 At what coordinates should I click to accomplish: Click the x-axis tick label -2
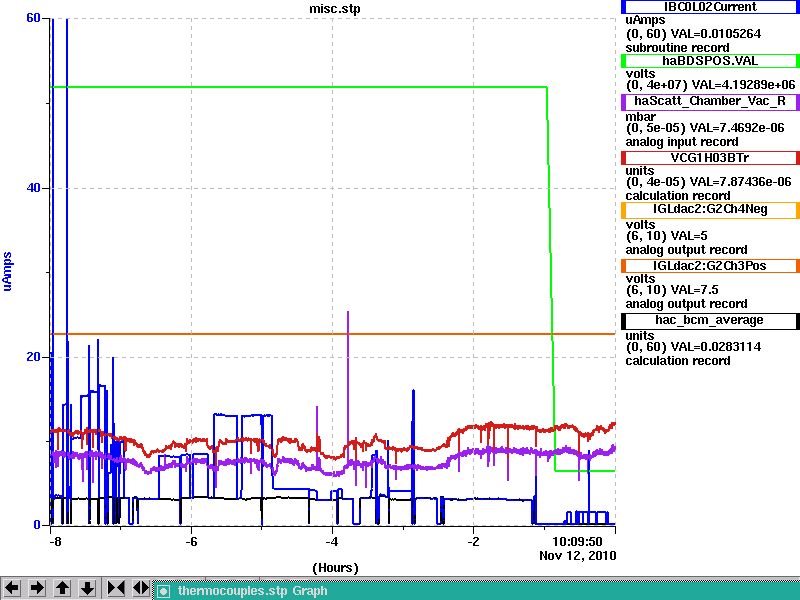point(473,542)
